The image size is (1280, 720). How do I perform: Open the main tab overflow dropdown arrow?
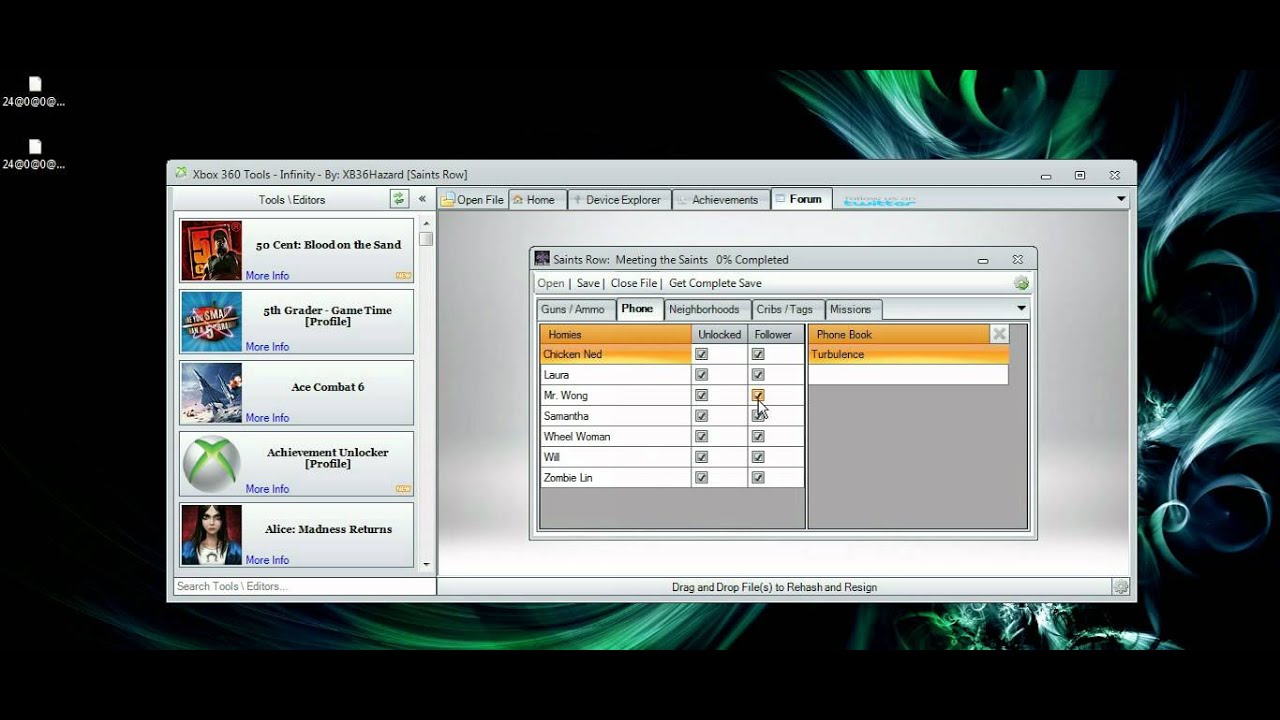[1121, 199]
